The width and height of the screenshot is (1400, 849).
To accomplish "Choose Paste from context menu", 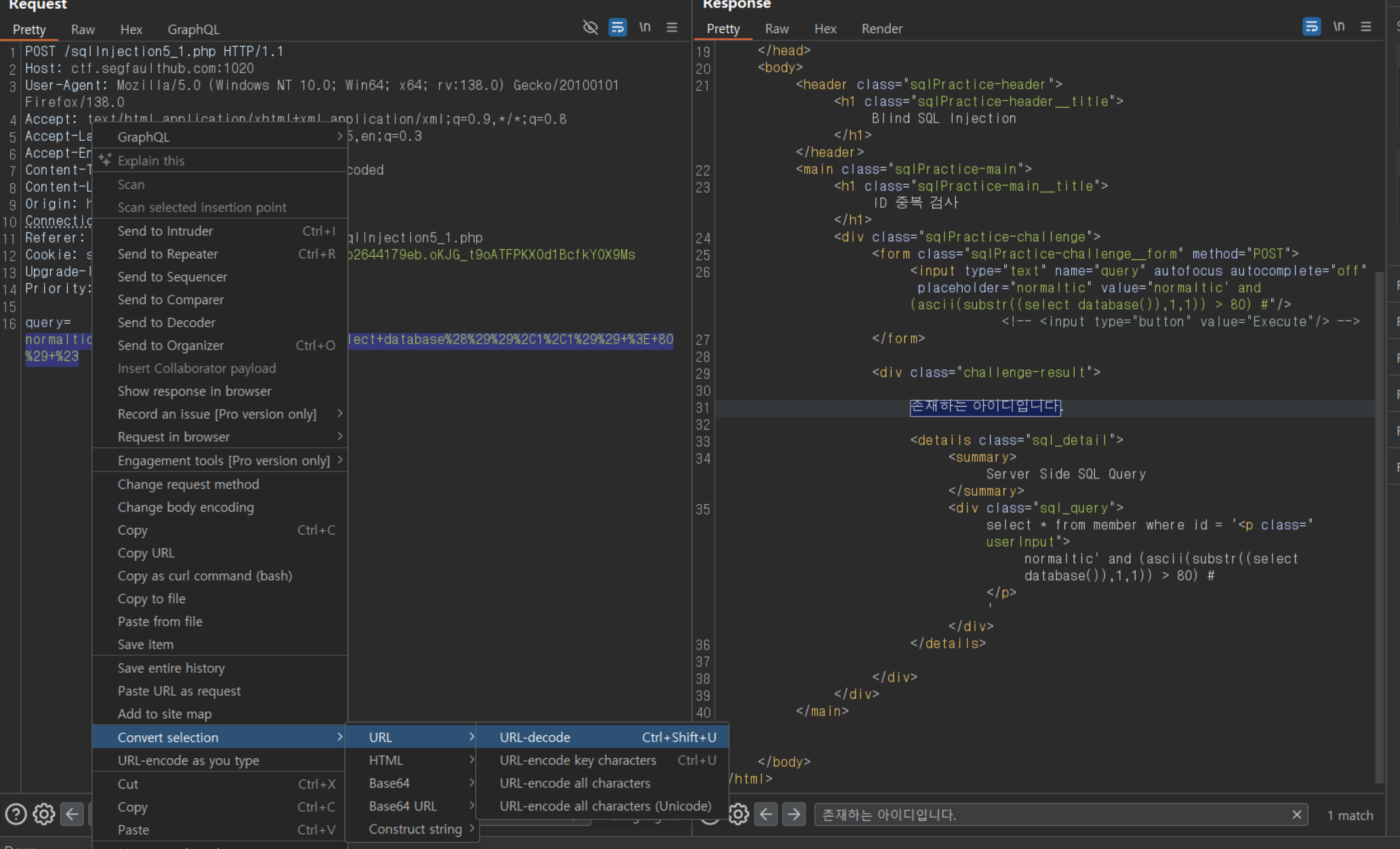I will coord(220,830).
